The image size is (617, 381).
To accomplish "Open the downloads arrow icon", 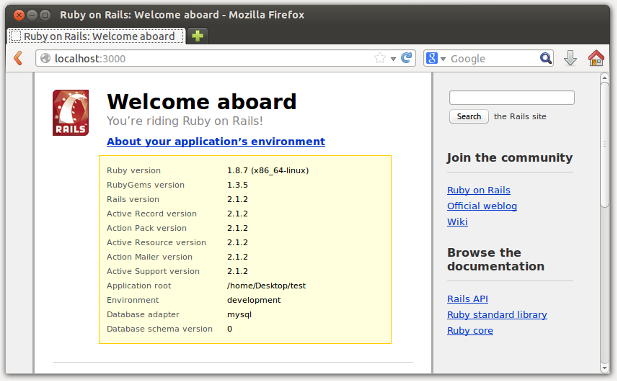I will [x=570, y=58].
